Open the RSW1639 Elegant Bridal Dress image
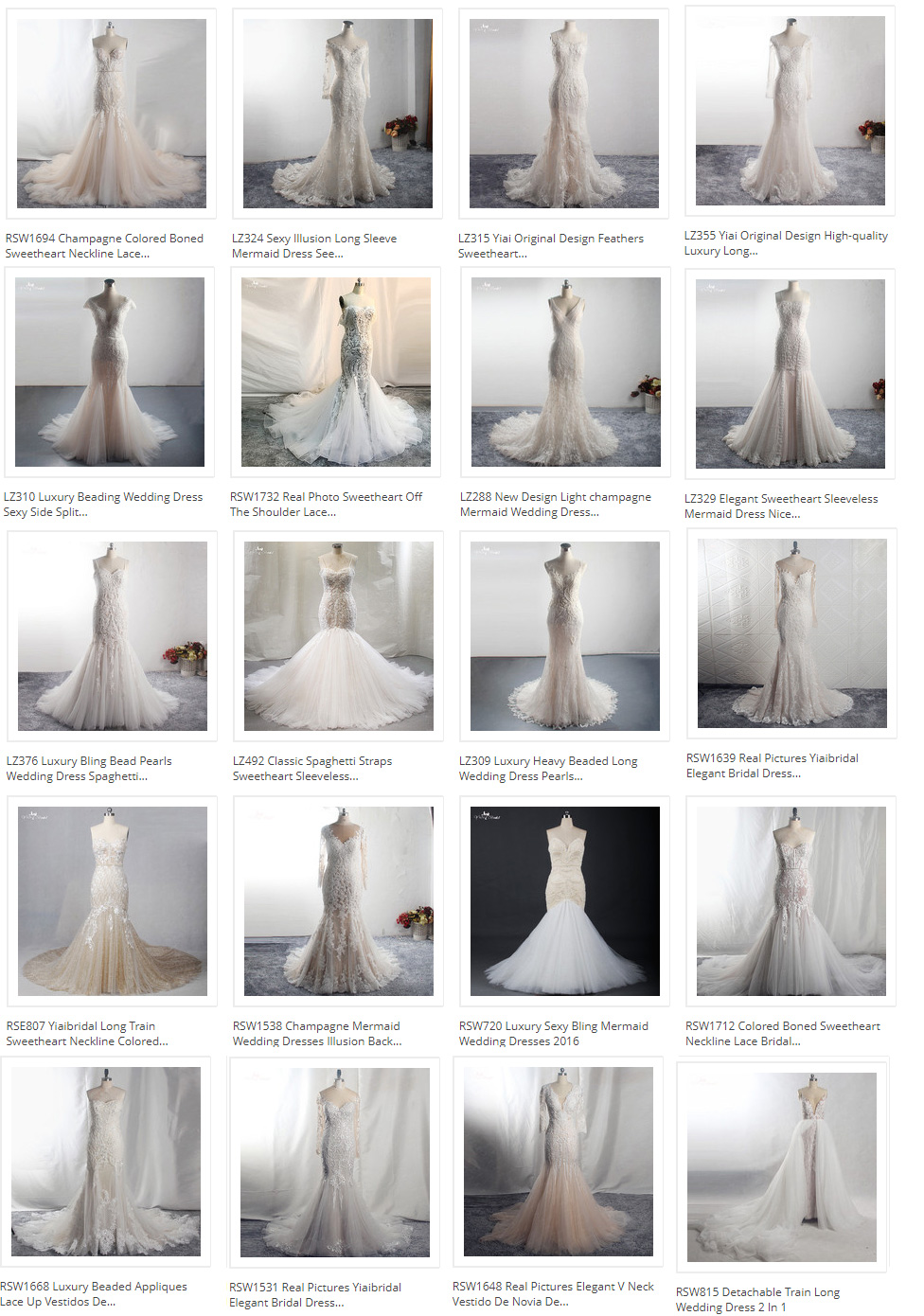Image resolution: width=924 pixels, height=1316 pixels. [792, 633]
